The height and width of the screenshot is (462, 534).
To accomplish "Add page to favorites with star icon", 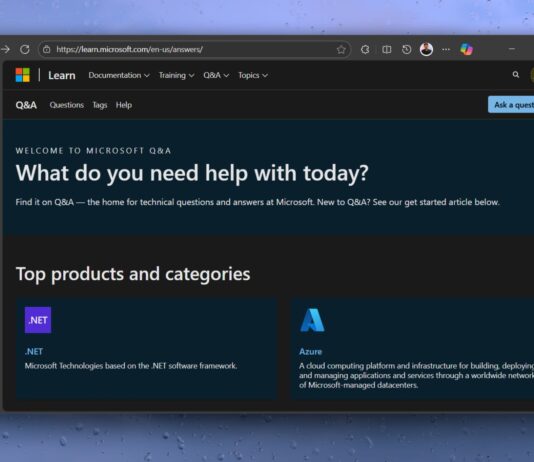I will coord(341,50).
